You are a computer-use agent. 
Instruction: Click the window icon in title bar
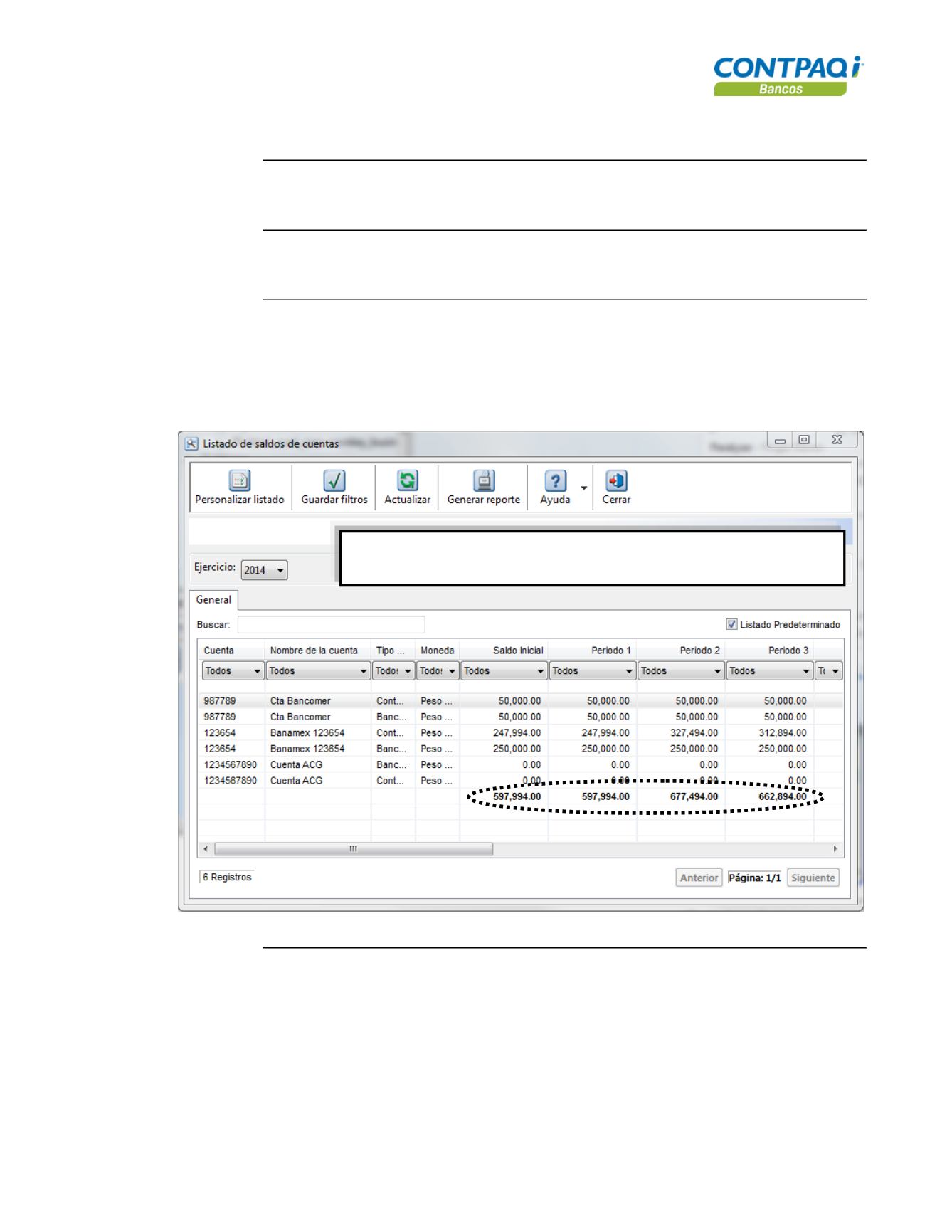pos(191,444)
